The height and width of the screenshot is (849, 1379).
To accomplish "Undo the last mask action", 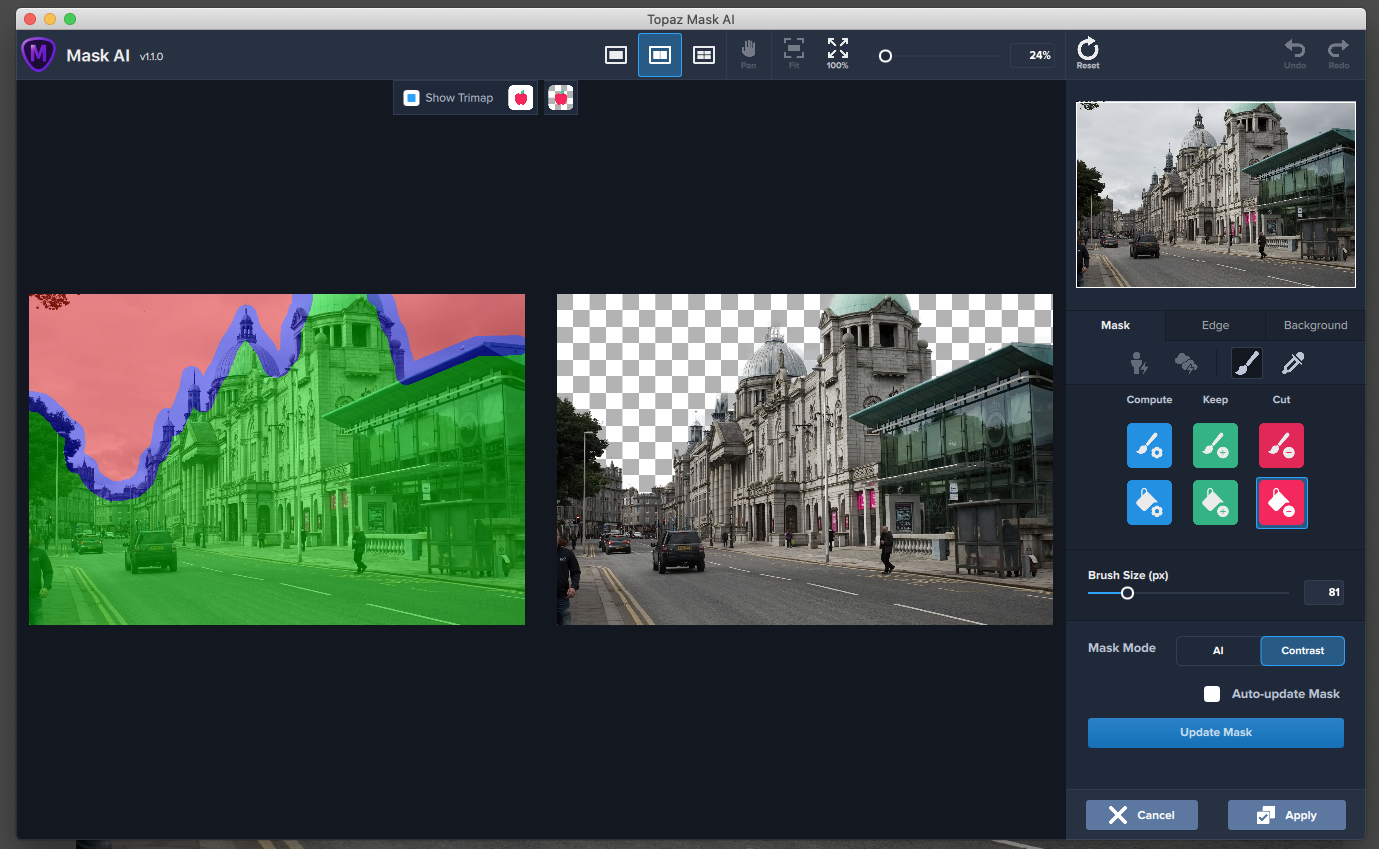I will 1295,54.
